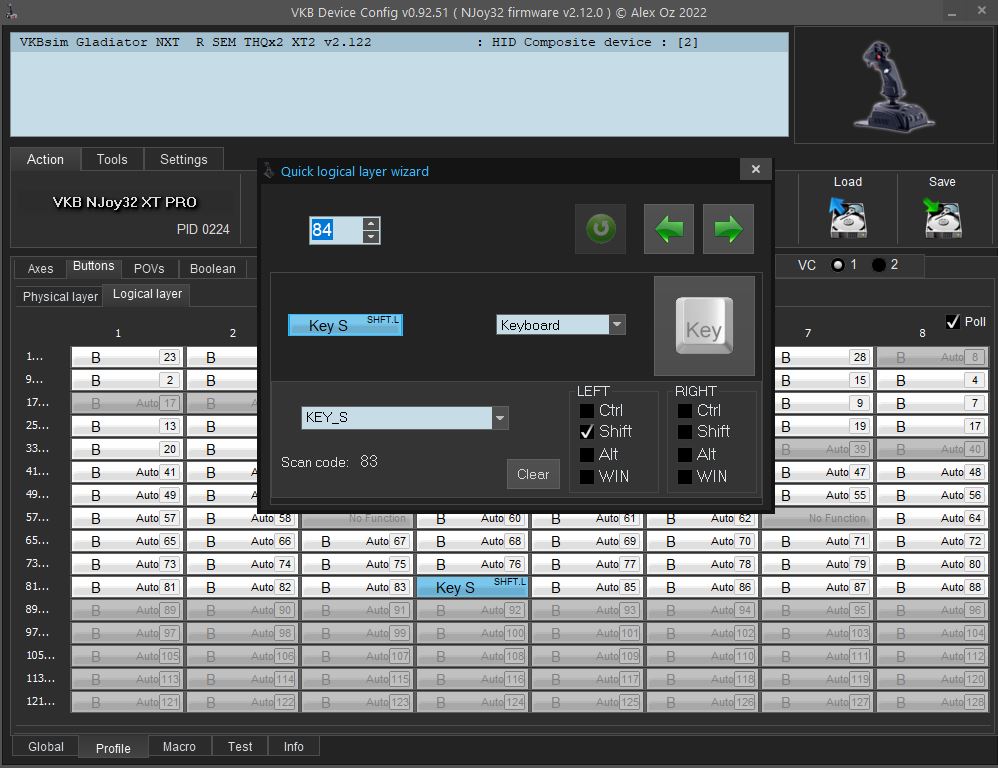
Task: Open the Macro tab
Action: click(179, 746)
